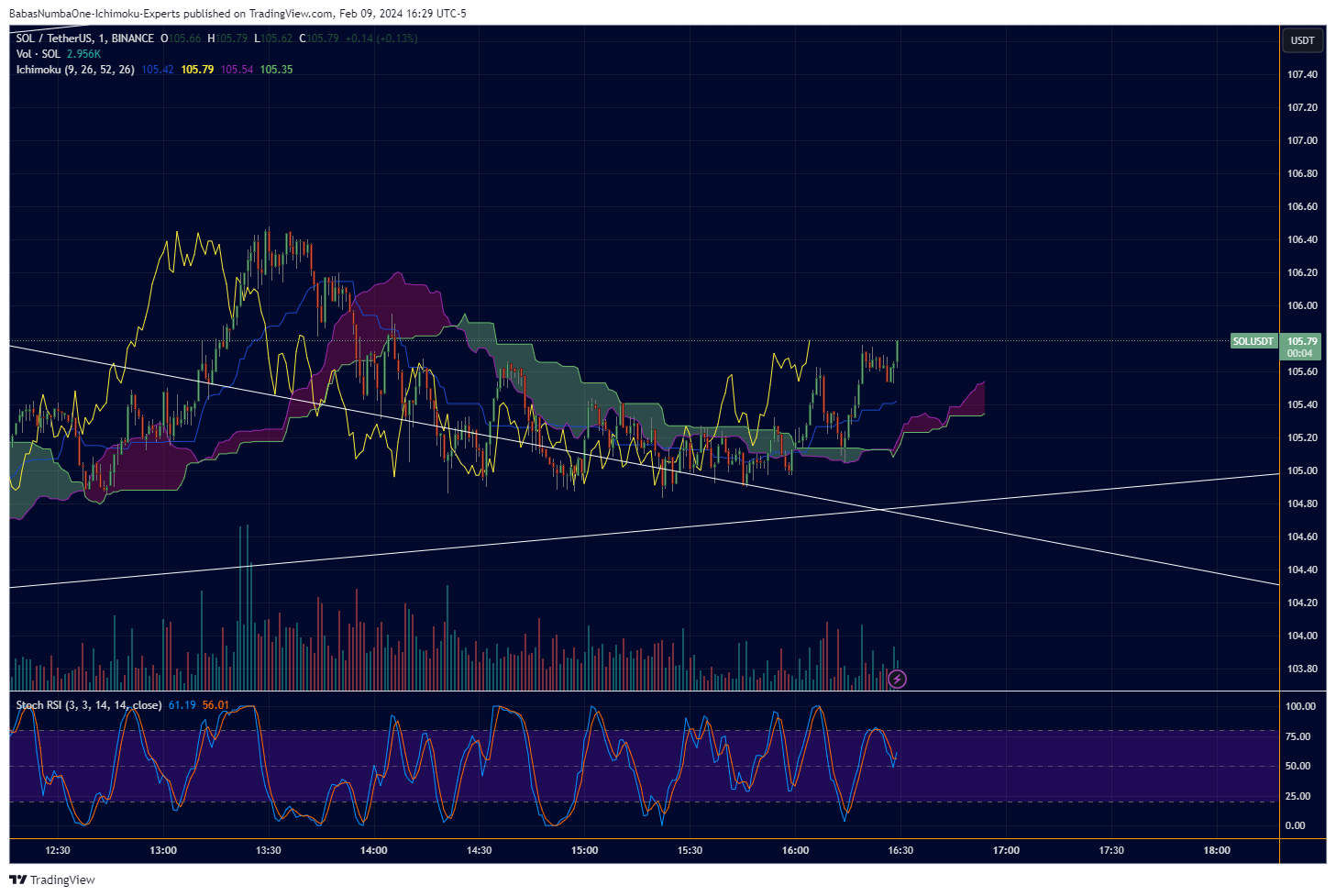The width and height of the screenshot is (1336, 896).
Task: Select the Vol · SOL indicator legend
Action: (39, 54)
